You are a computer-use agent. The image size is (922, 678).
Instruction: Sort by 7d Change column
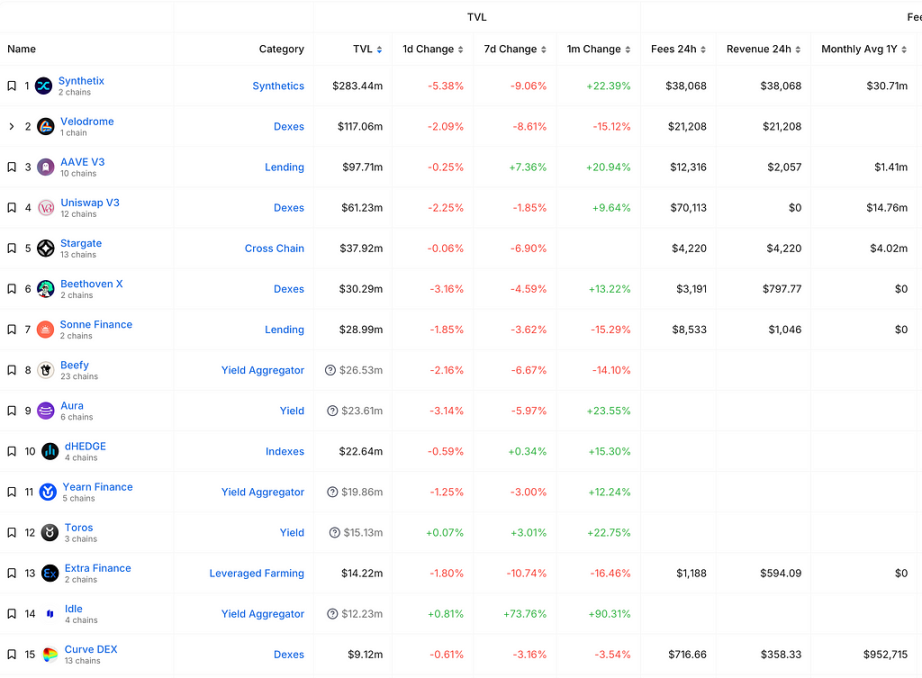click(x=515, y=49)
